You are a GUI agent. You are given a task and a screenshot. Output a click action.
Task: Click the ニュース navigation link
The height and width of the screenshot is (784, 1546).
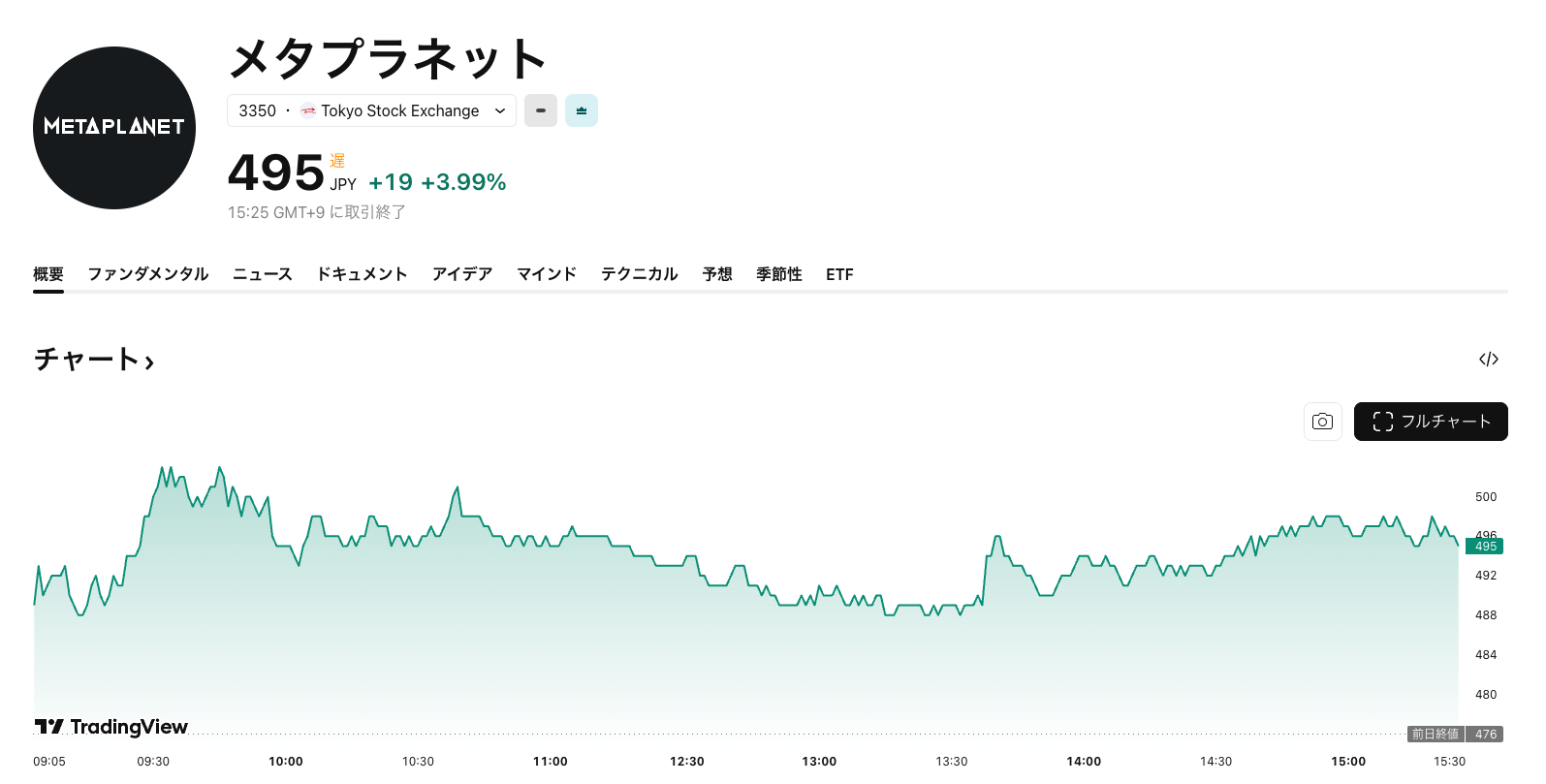point(261,274)
